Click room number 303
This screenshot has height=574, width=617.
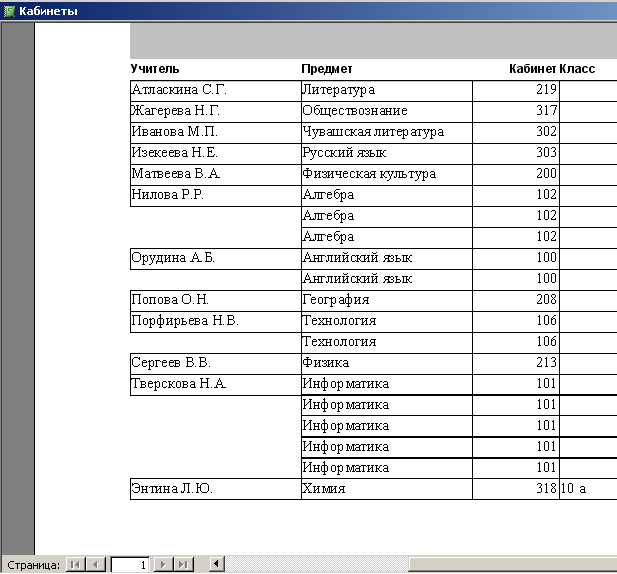coord(516,154)
